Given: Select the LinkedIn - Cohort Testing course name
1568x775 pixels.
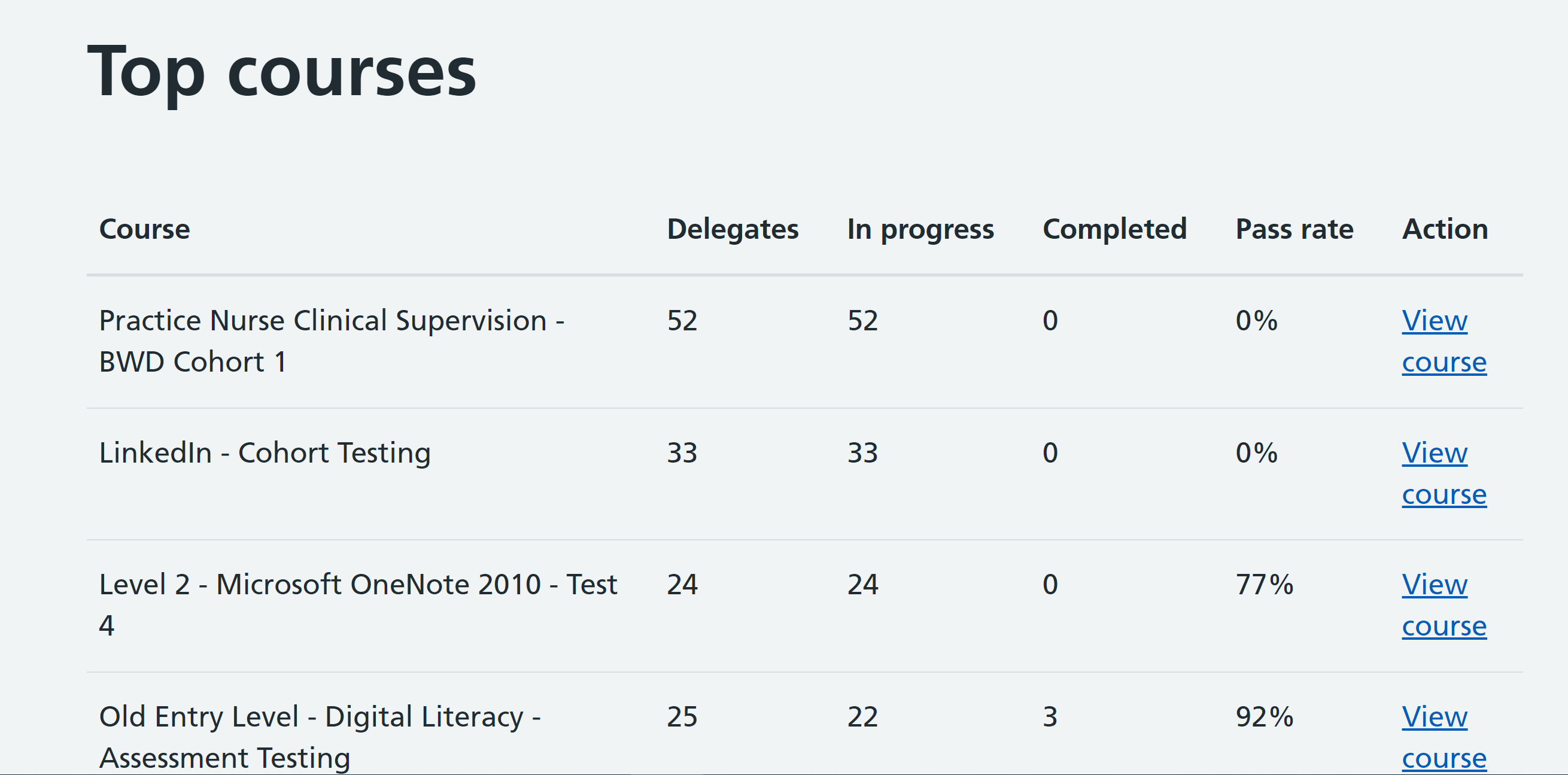Looking at the screenshot, I should coord(265,453).
